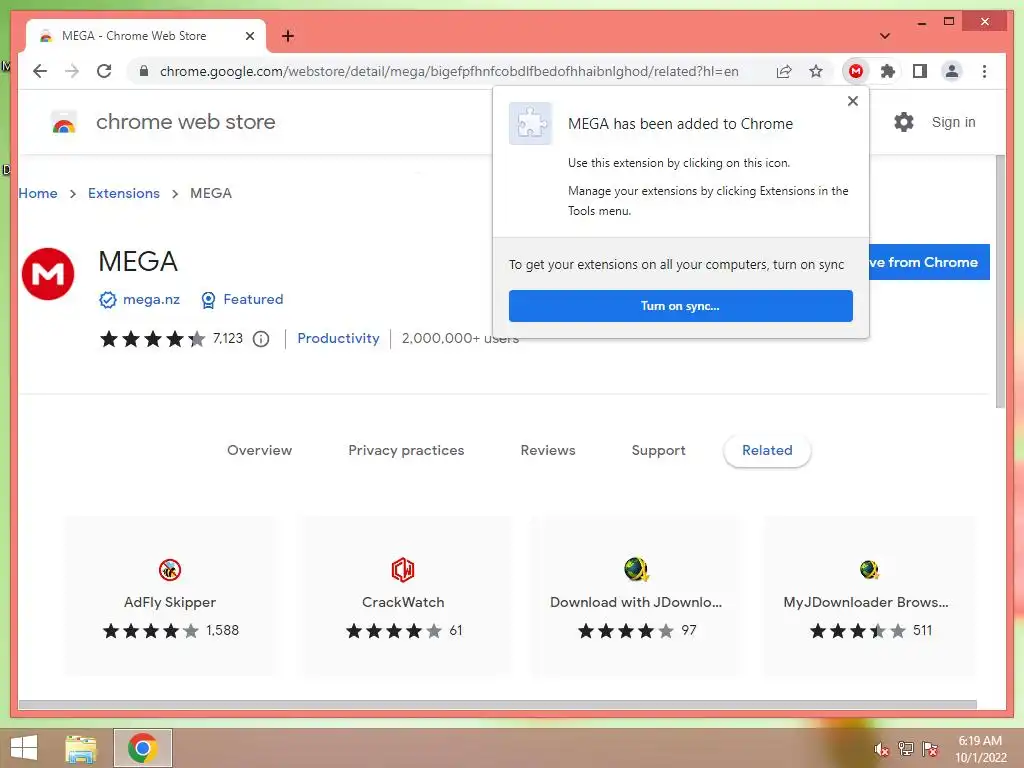This screenshot has height=768, width=1024.
Task: Open the share page icon in address bar
Action: pyautogui.click(x=784, y=71)
